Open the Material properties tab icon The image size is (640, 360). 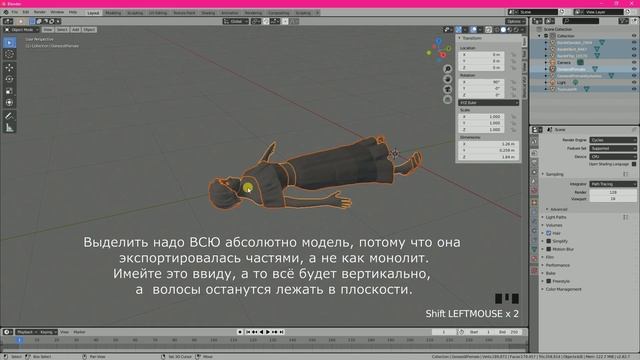point(534,259)
